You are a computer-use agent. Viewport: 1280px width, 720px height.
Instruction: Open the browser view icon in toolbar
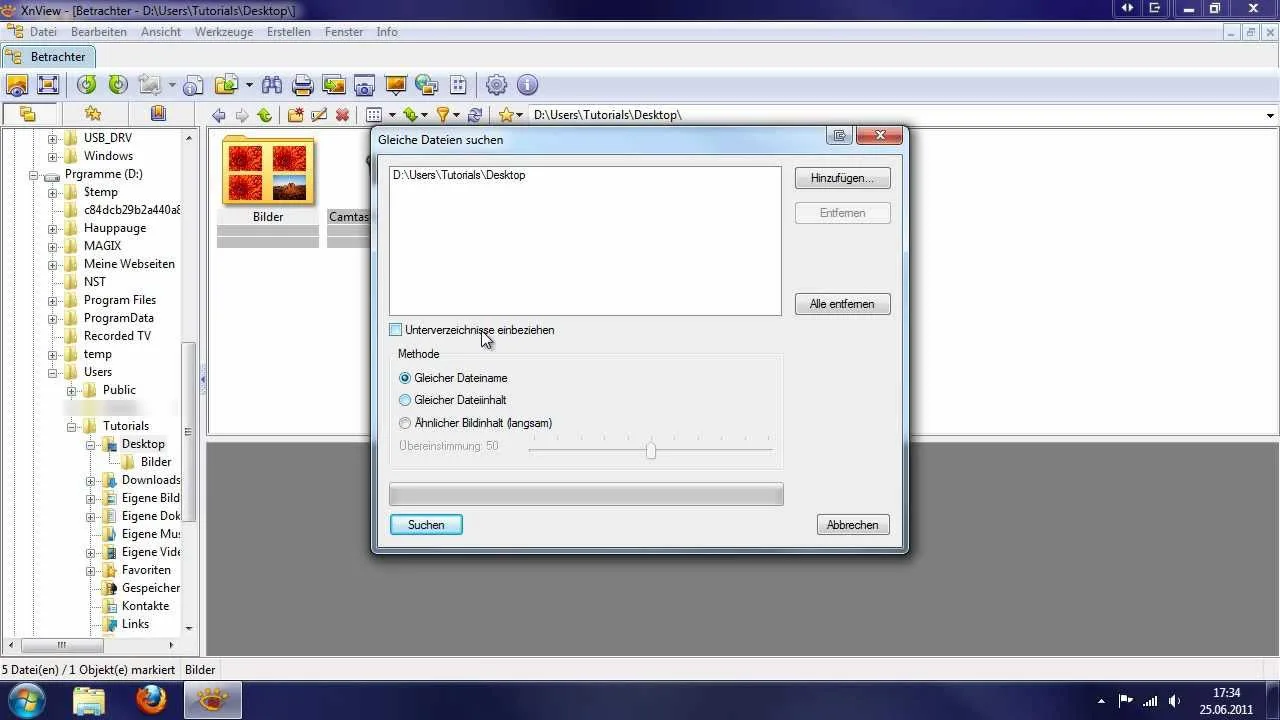[x=17, y=85]
